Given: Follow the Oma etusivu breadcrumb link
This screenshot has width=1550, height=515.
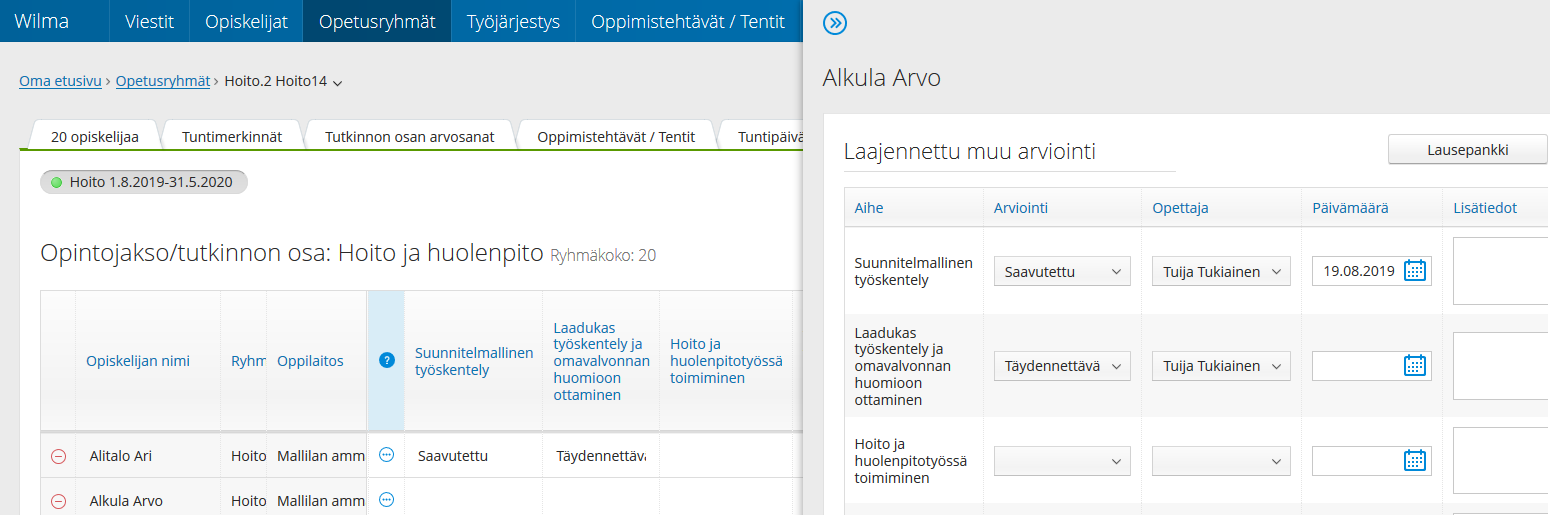Looking at the screenshot, I should [60, 82].
